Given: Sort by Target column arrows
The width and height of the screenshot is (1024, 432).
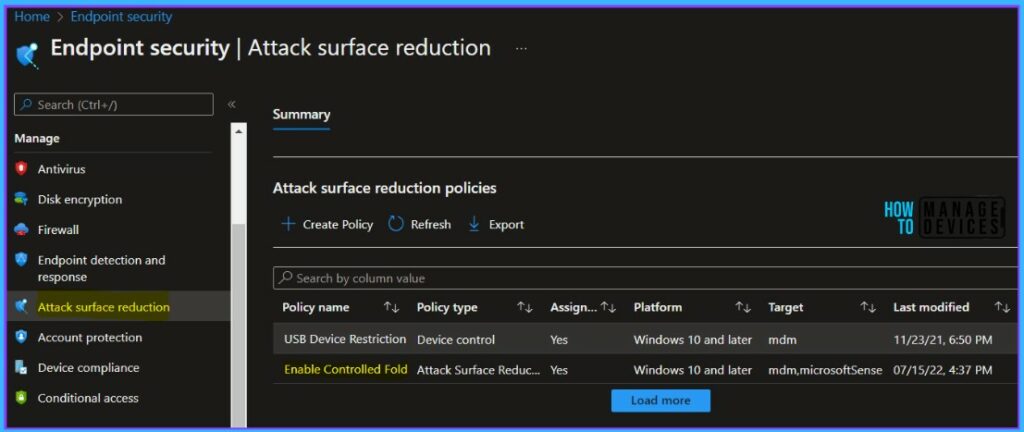Looking at the screenshot, I should click(x=868, y=307).
